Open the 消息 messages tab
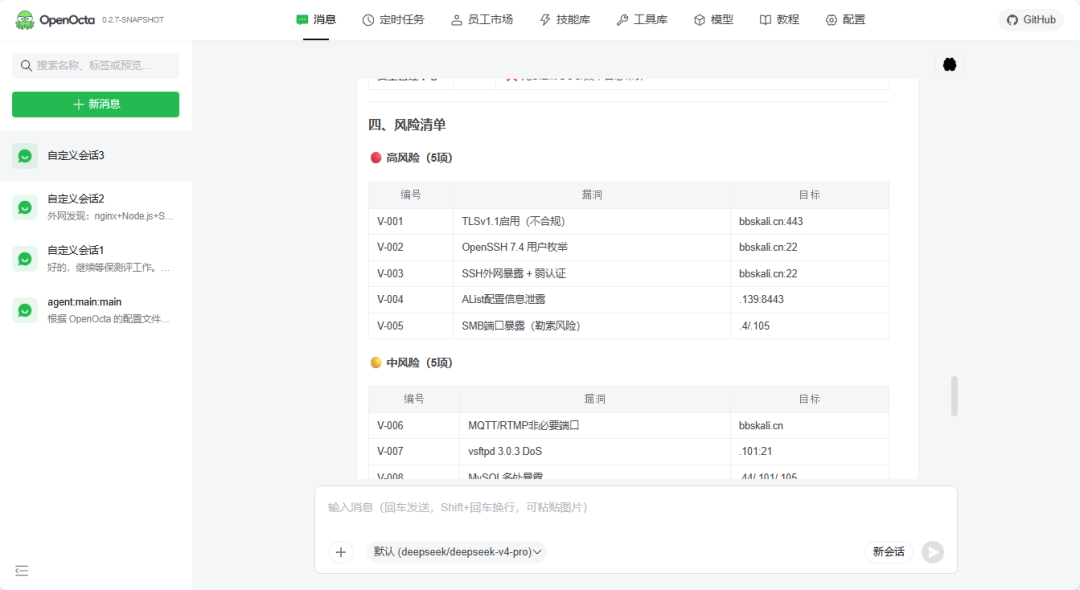This screenshot has width=1080, height=590. 316,19
